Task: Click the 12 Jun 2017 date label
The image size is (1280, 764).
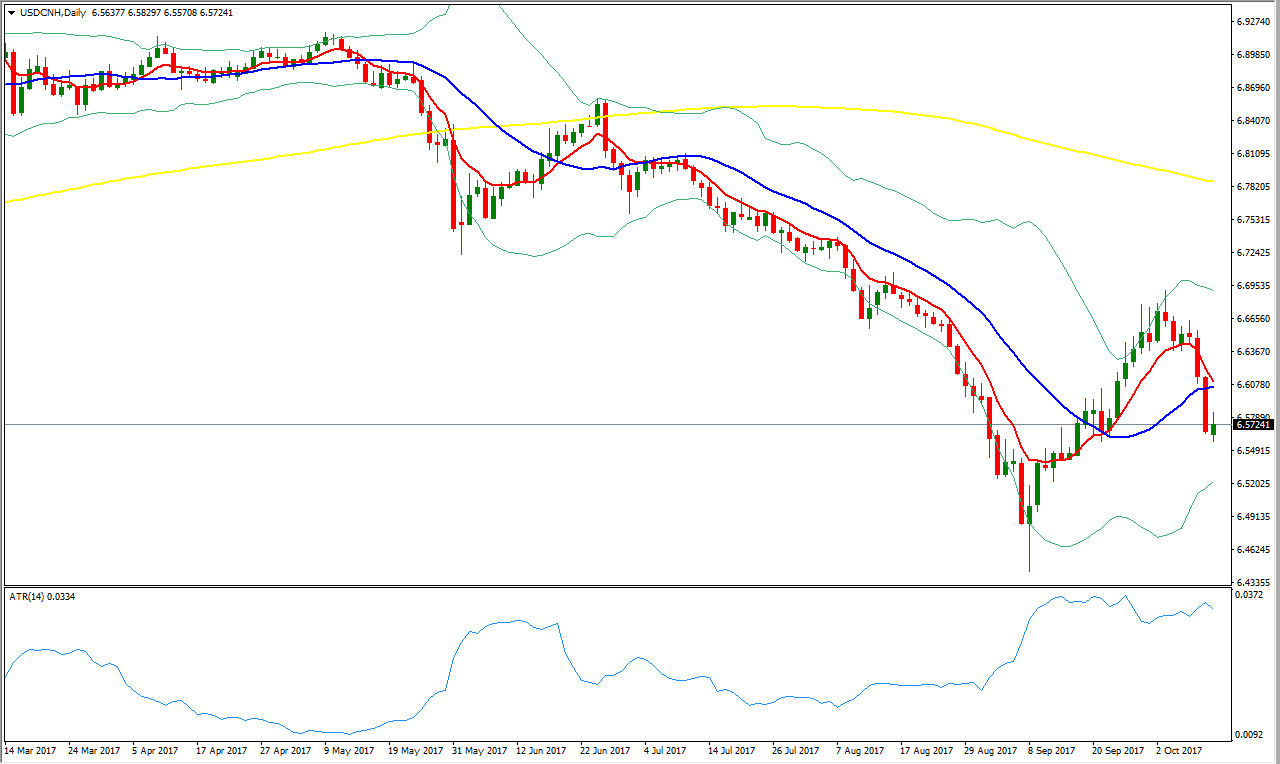Action: click(x=541, y=749)
